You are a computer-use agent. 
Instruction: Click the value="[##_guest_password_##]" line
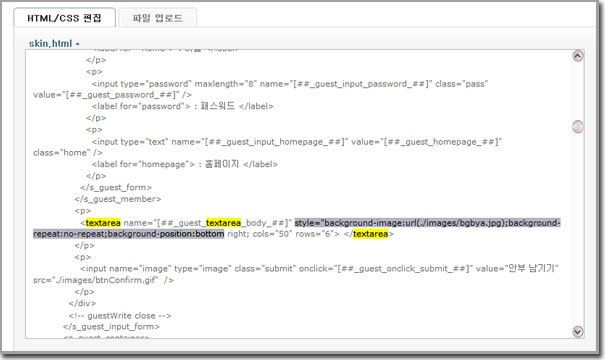(112, 95)
